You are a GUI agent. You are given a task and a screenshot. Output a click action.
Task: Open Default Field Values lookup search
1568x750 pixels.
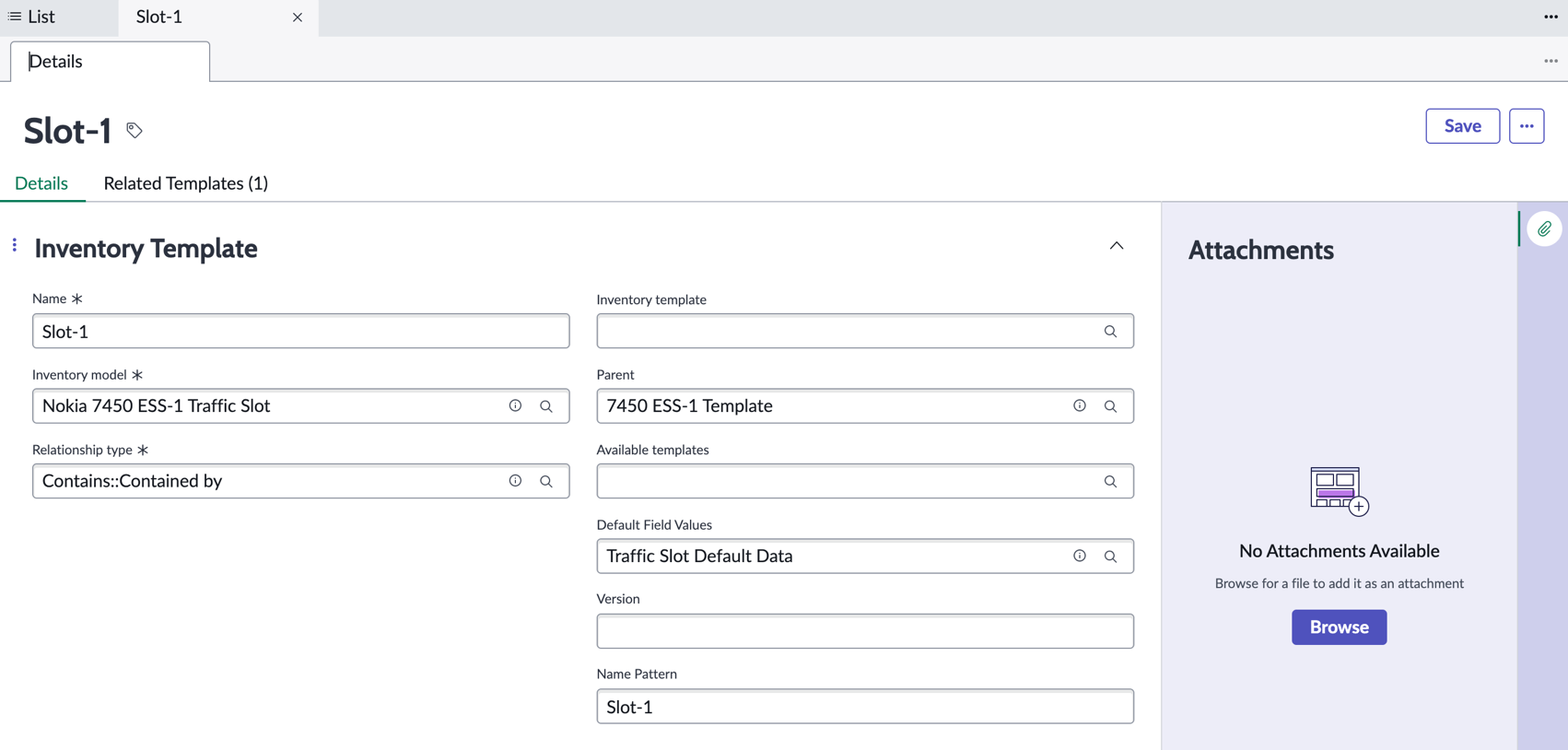1110,557
